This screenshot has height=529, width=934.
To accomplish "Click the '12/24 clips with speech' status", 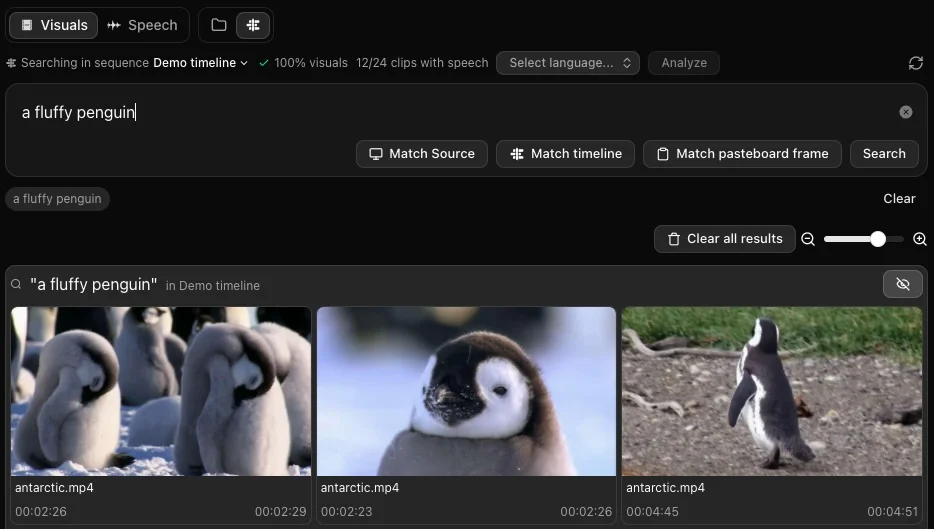I will click(422, 63).
